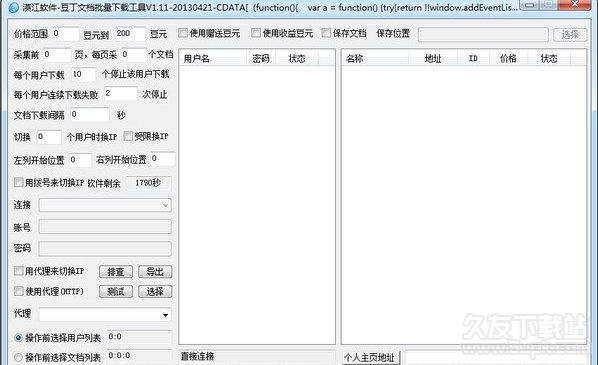Expand the 代理 combo box
This screenshot has height=365, width=598.
[x=105, y=315]
